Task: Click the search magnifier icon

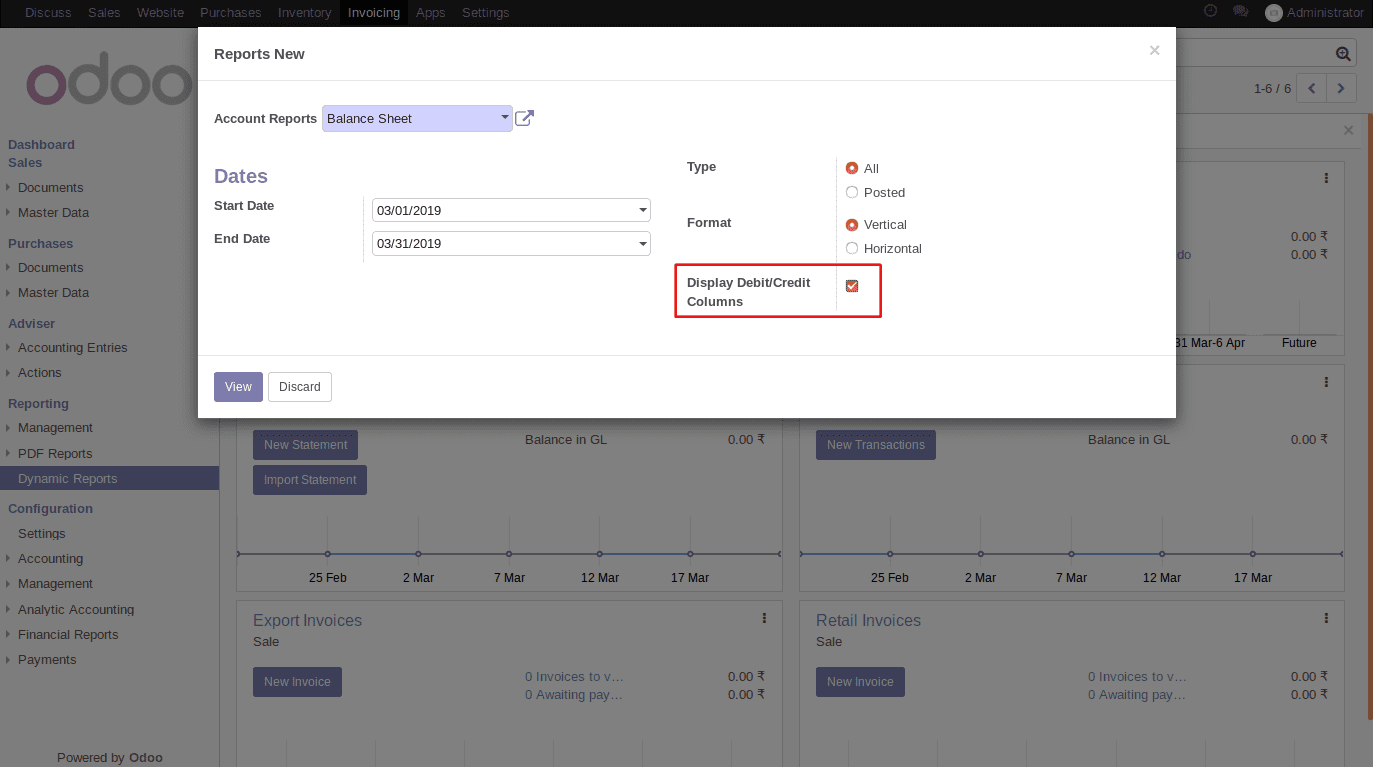Action: tap(1343, 54)
